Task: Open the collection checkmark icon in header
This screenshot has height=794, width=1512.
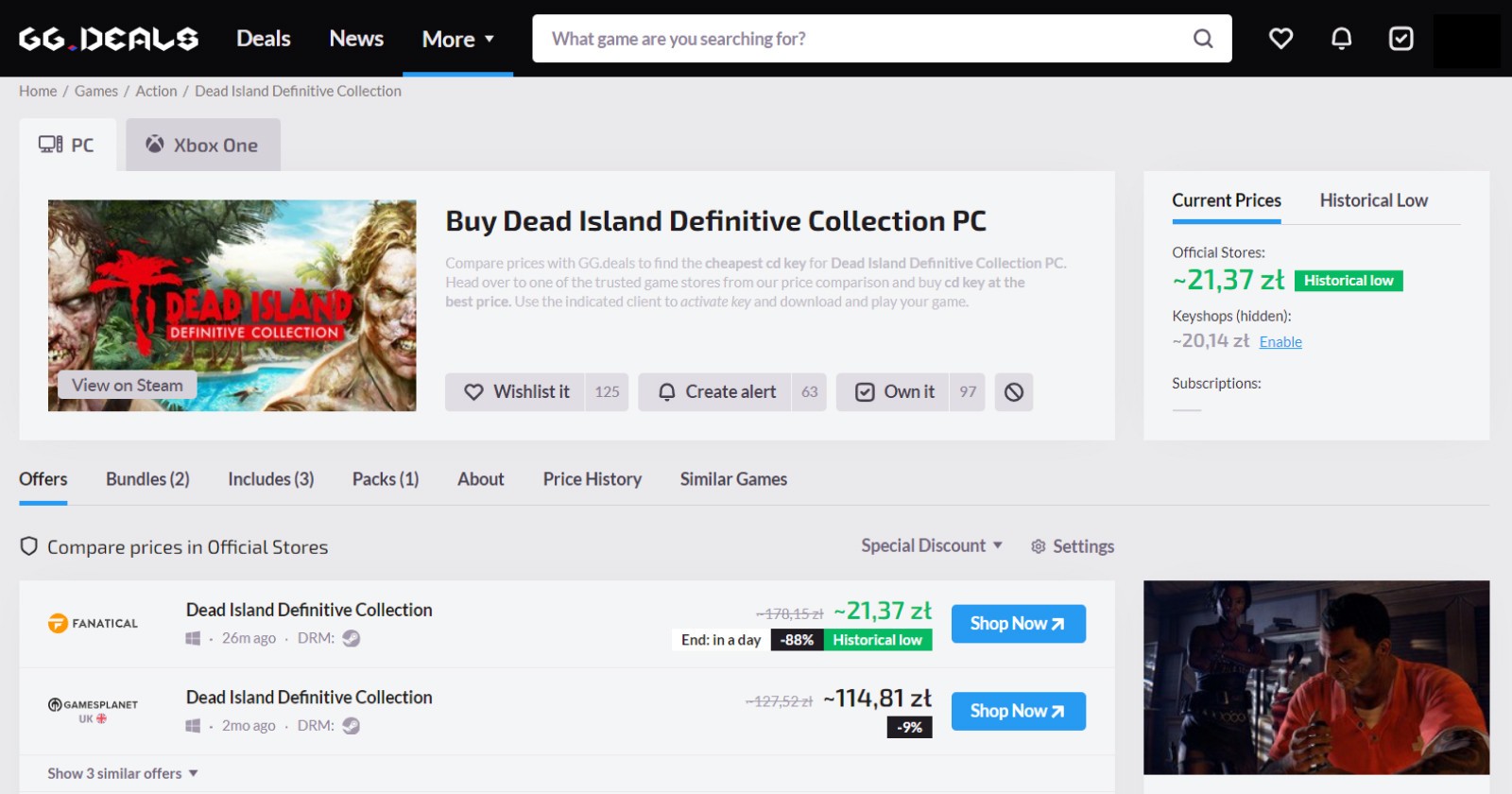Action: 1400,39
